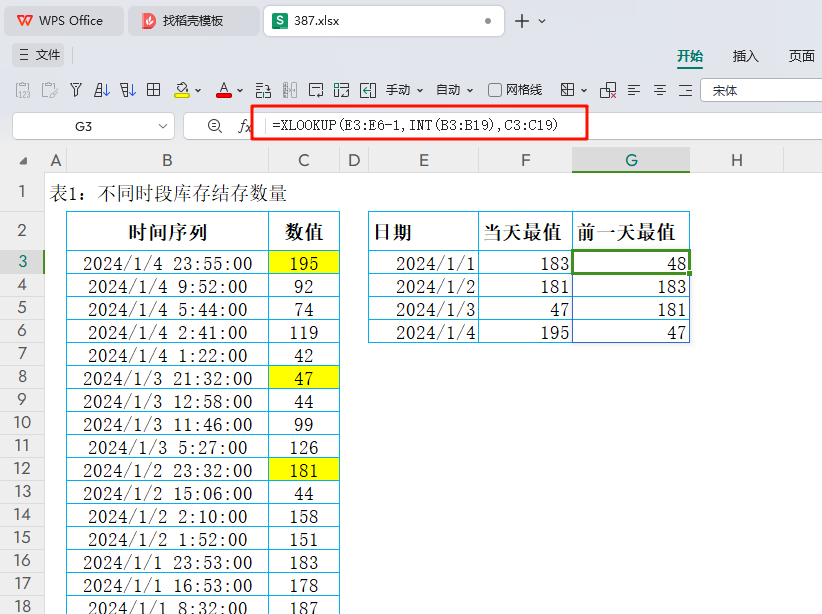Open the 文件 menu
This screenshot has width=822, height=614.
[x=39, y=55]
